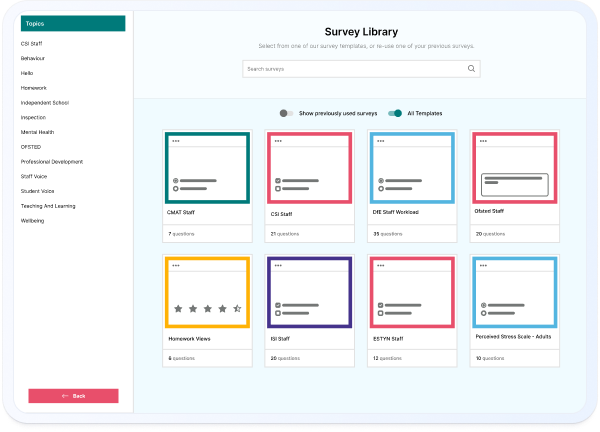600x432 pixels.
Task: Open the three-dot menu on Homework Views card
Action: pos(176,265)
